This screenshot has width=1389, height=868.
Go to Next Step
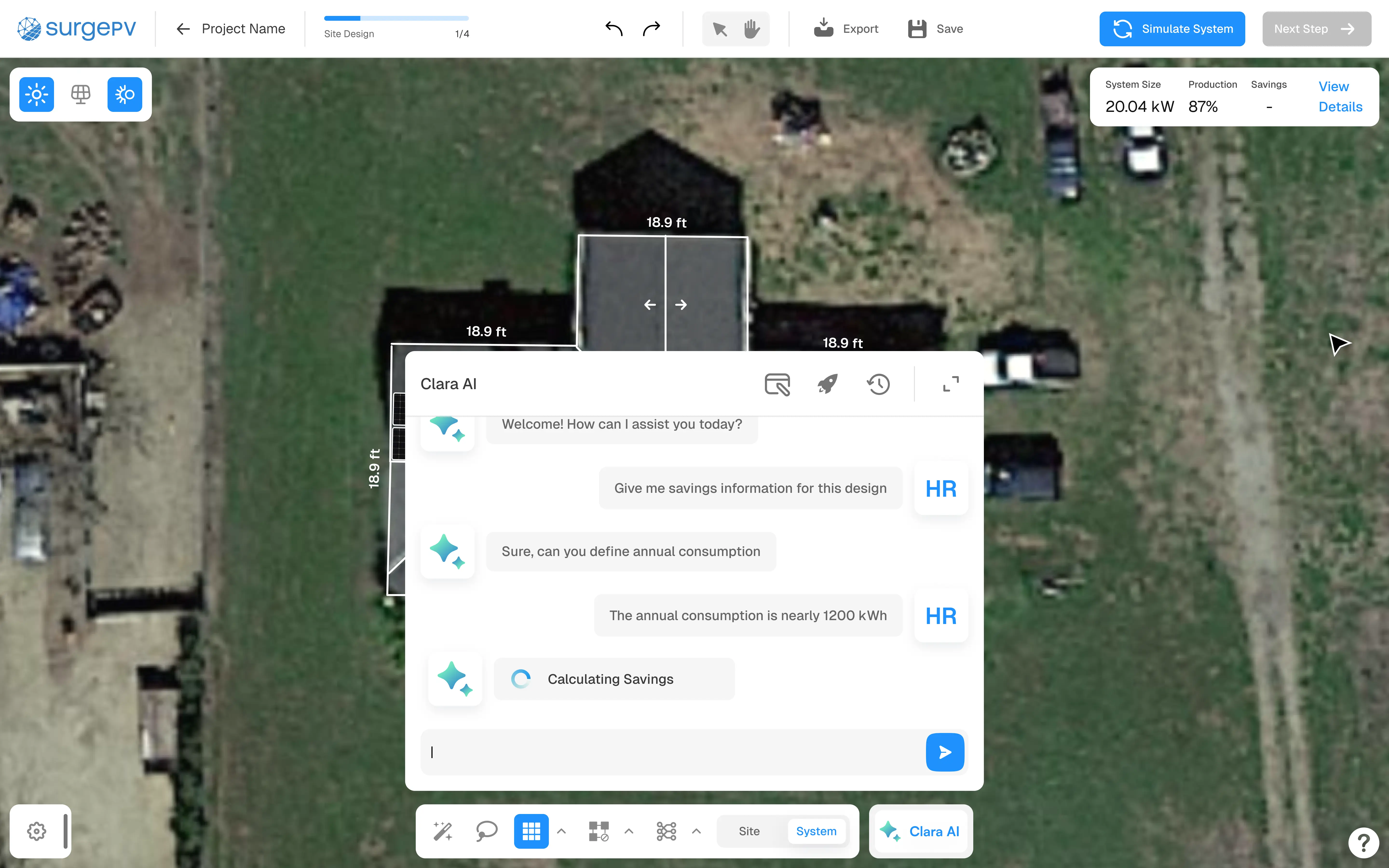point(1317,29)
